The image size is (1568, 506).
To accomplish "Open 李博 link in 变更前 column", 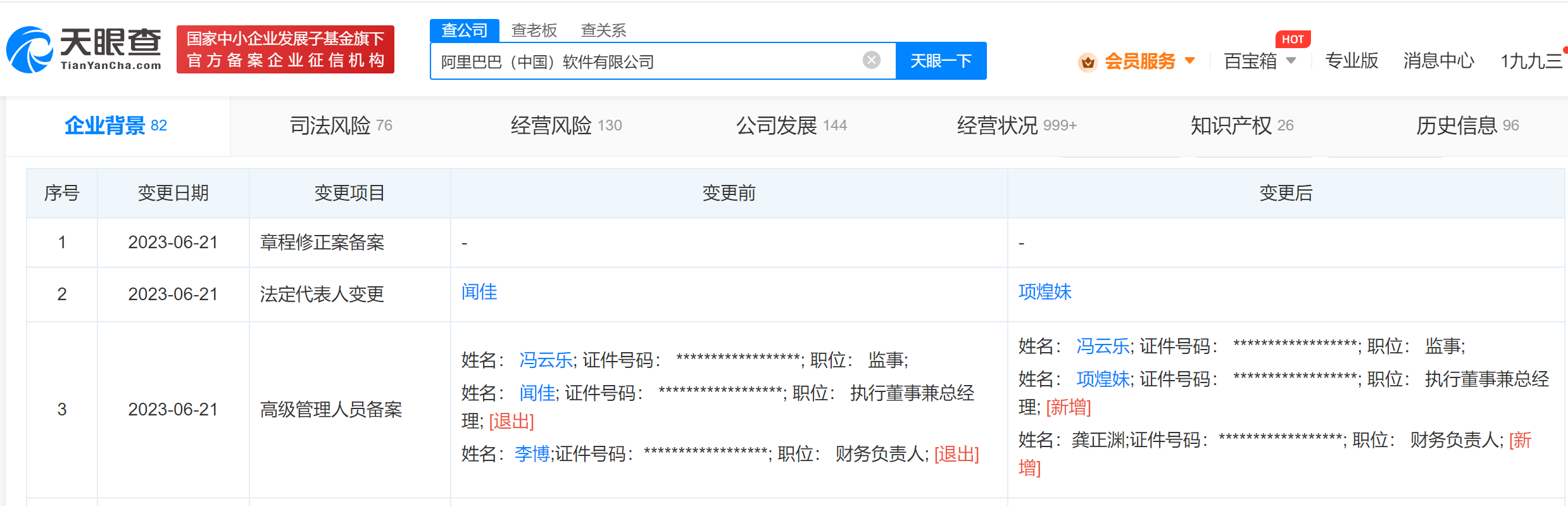I will [x=532, y=454].
